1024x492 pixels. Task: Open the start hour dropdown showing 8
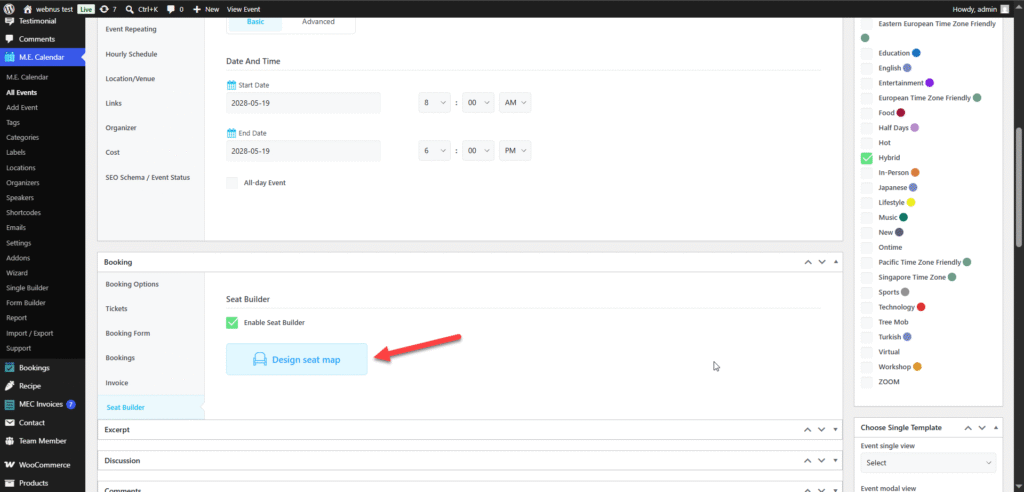coord(435,103)
